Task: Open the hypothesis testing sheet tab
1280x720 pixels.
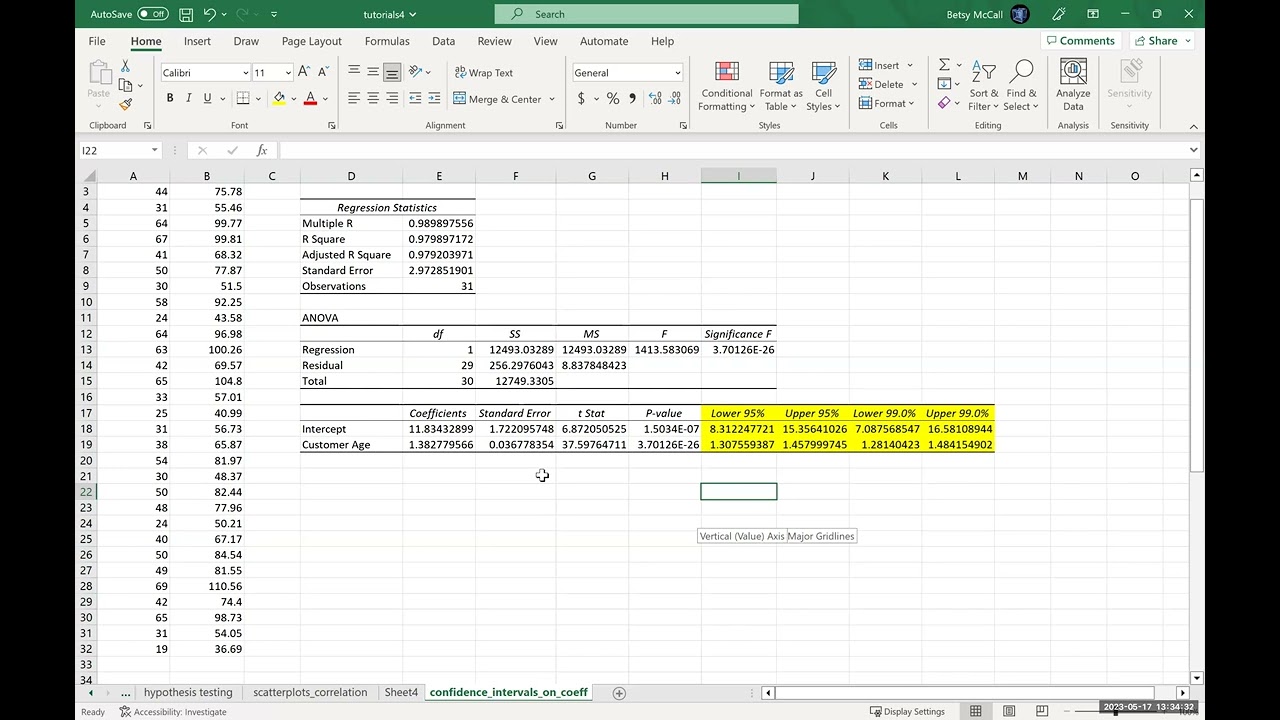Action: click(x=188, y=692)
